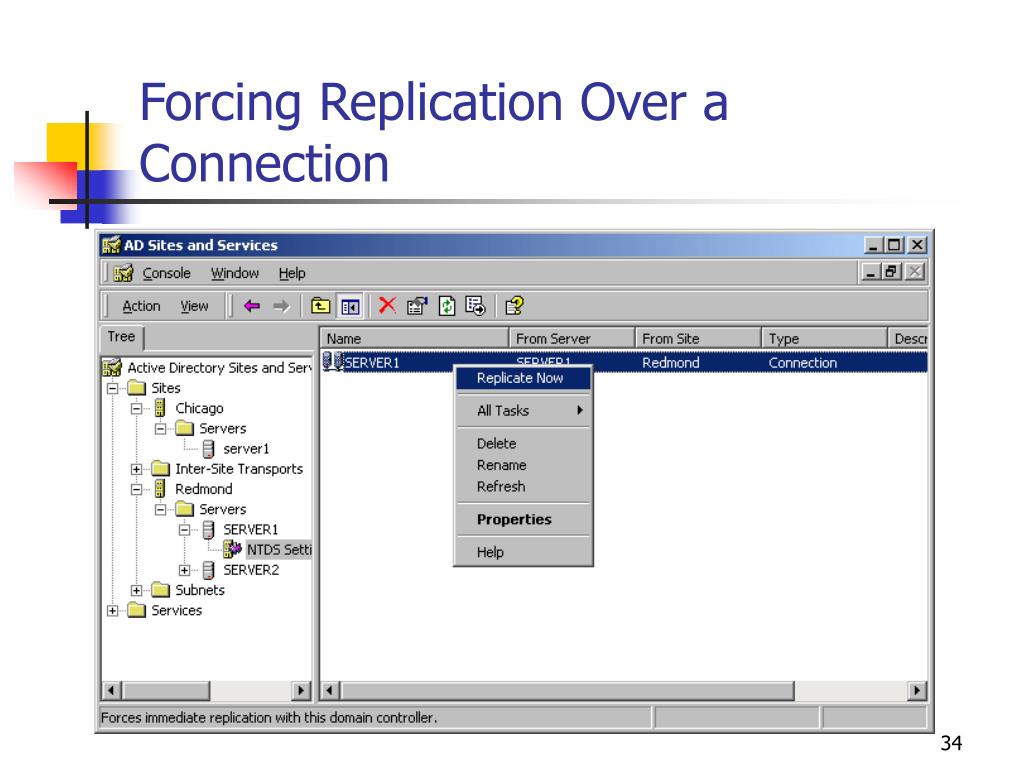Click the server1 icon under Chicago
This screenshot has height=768, width=1024.
tap(208, 449)
